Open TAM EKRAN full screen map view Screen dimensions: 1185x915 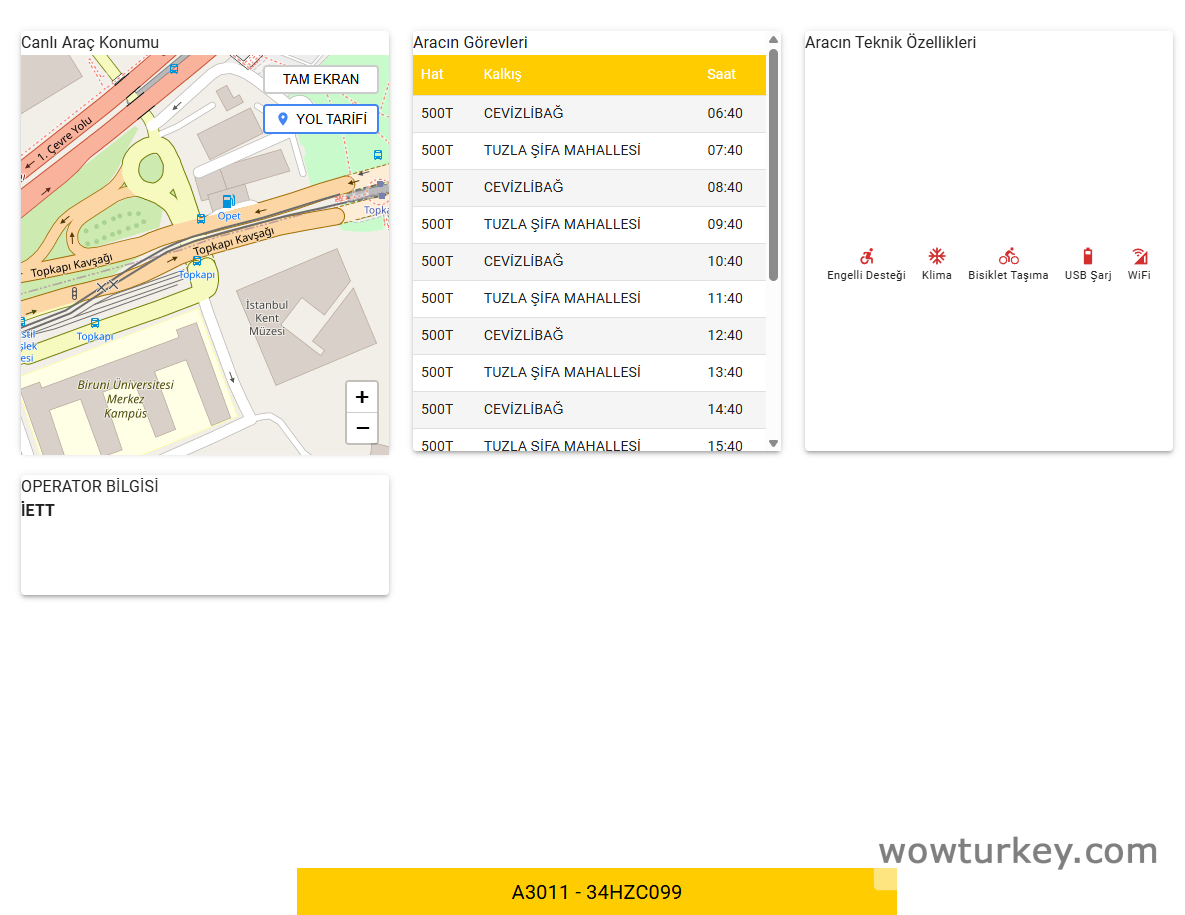pyautogui.click(x=320, y=79)
